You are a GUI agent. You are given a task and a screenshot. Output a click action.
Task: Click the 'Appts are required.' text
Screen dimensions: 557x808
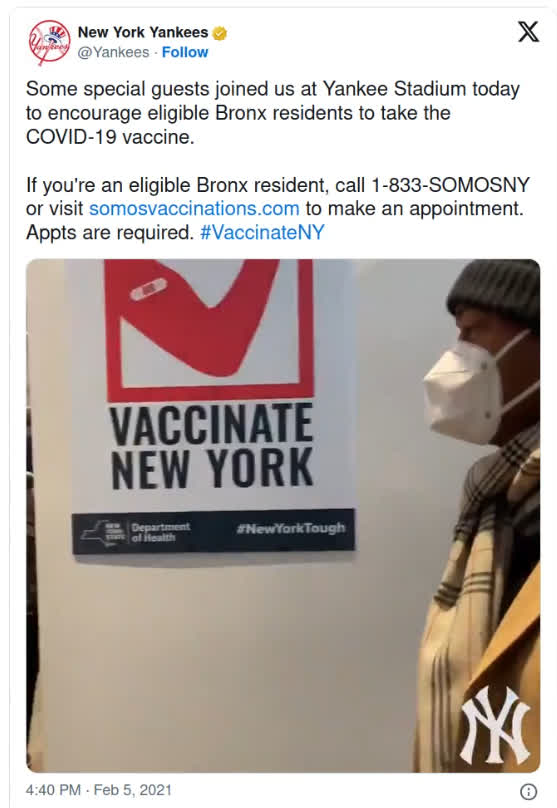[x=110, y=233]
